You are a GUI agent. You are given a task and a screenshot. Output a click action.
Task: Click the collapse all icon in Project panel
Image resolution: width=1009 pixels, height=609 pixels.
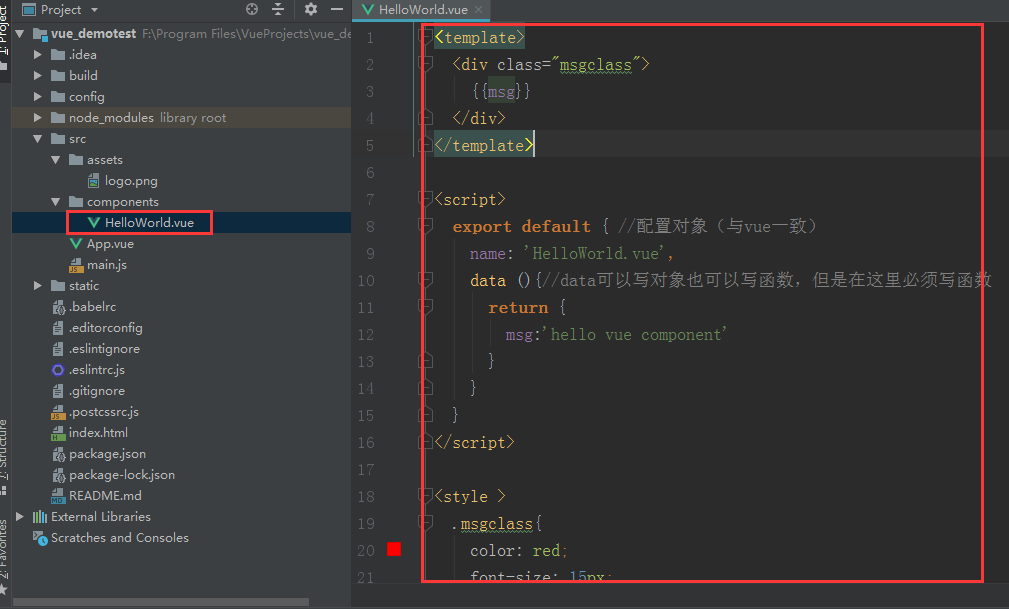[x=278, y=9]
